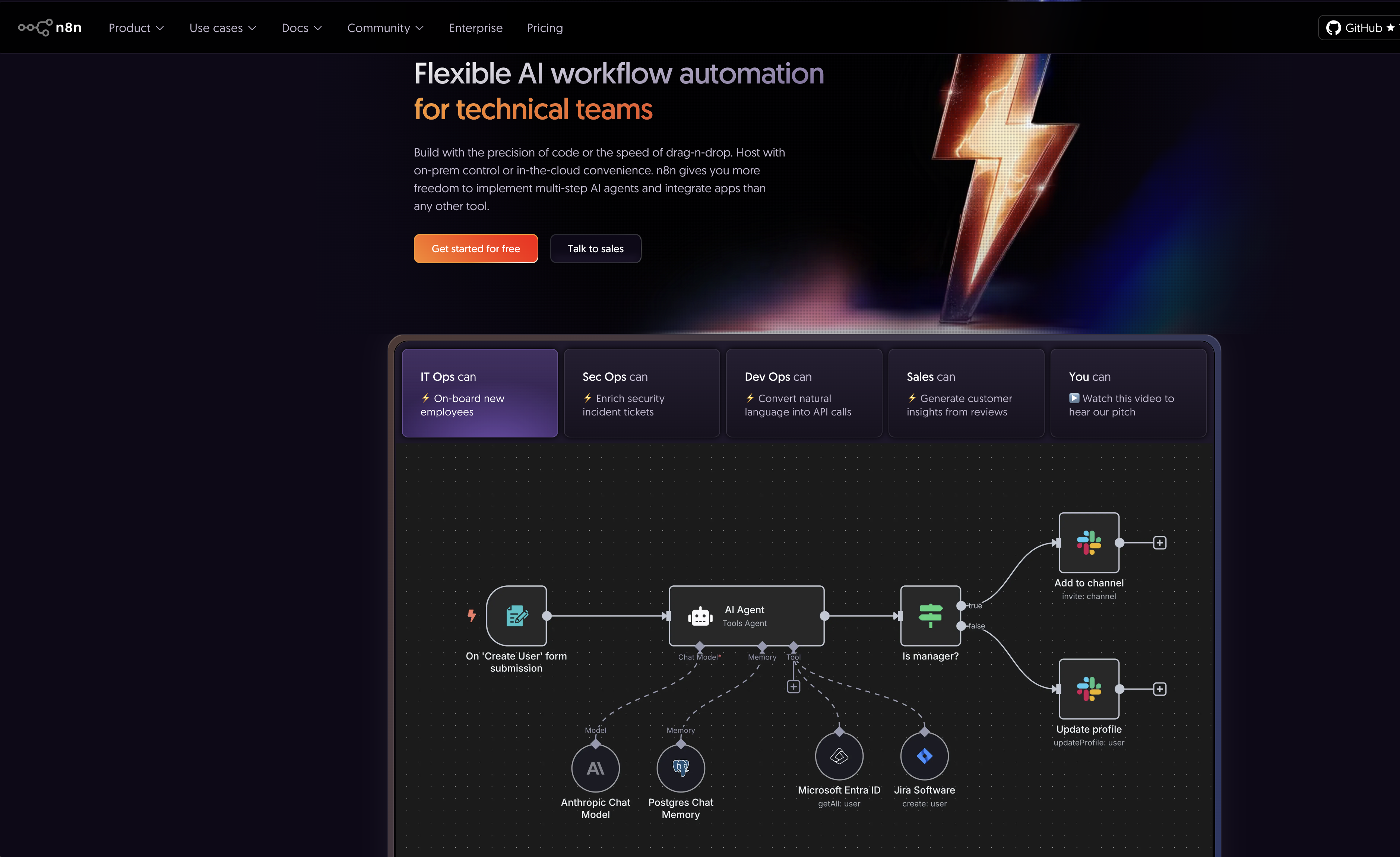Click Get started for free
The image size is (1400, 857).
tap(476, 249)
